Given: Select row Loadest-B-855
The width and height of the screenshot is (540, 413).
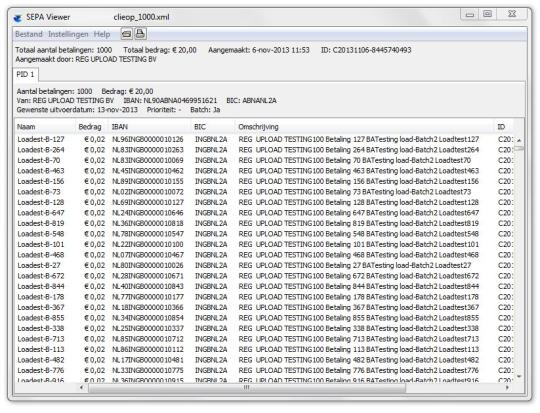Looking at the screenshot, I should click(x=264, y=318).
